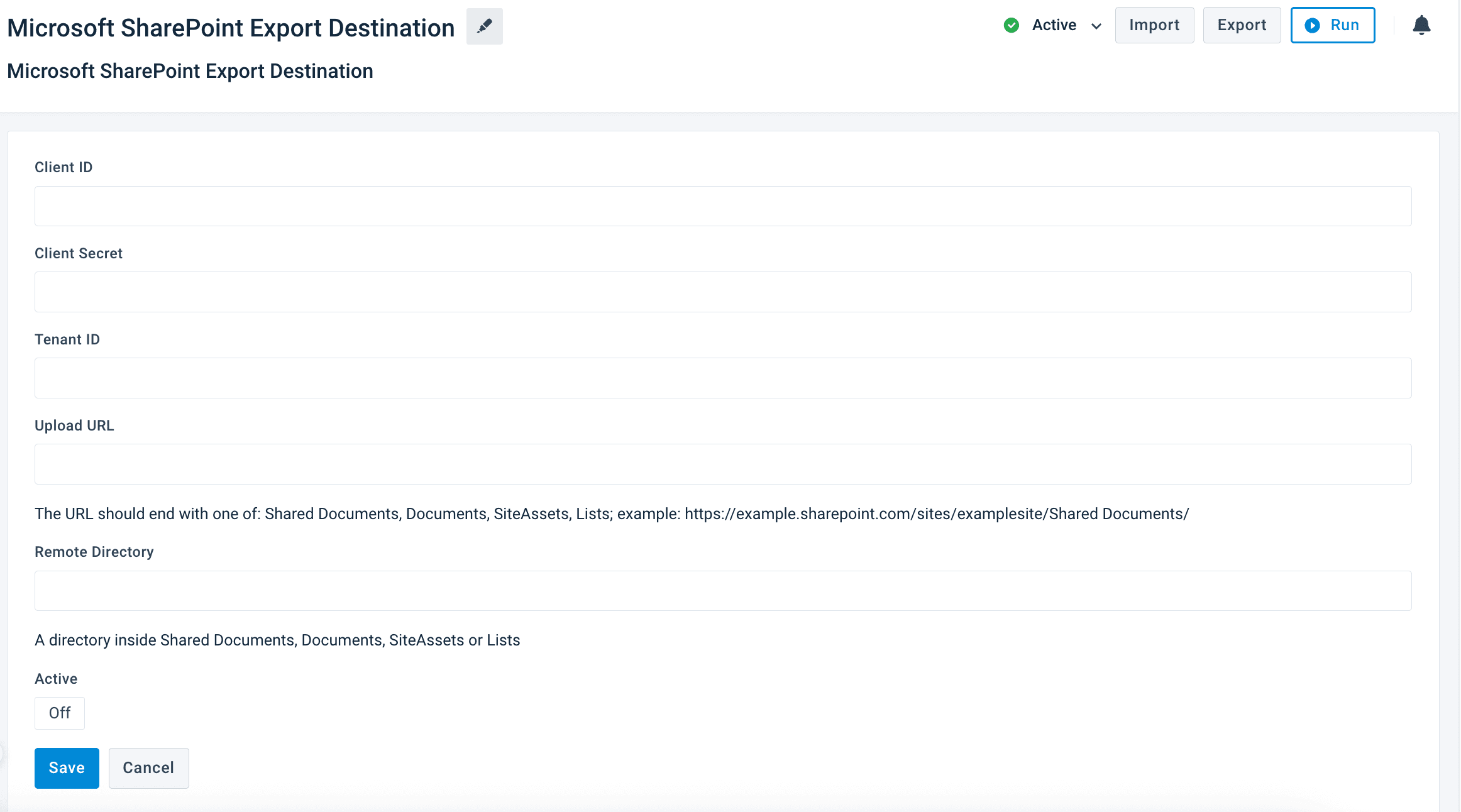The image size is (1461, 812).
Task: Cancel the form changes
Action: (148, 767)
